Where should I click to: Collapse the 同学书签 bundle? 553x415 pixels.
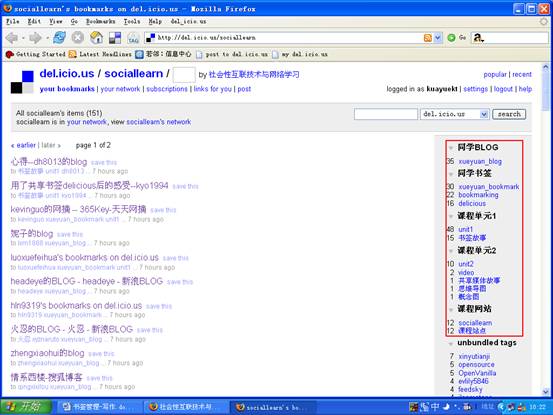pos(451,174)
